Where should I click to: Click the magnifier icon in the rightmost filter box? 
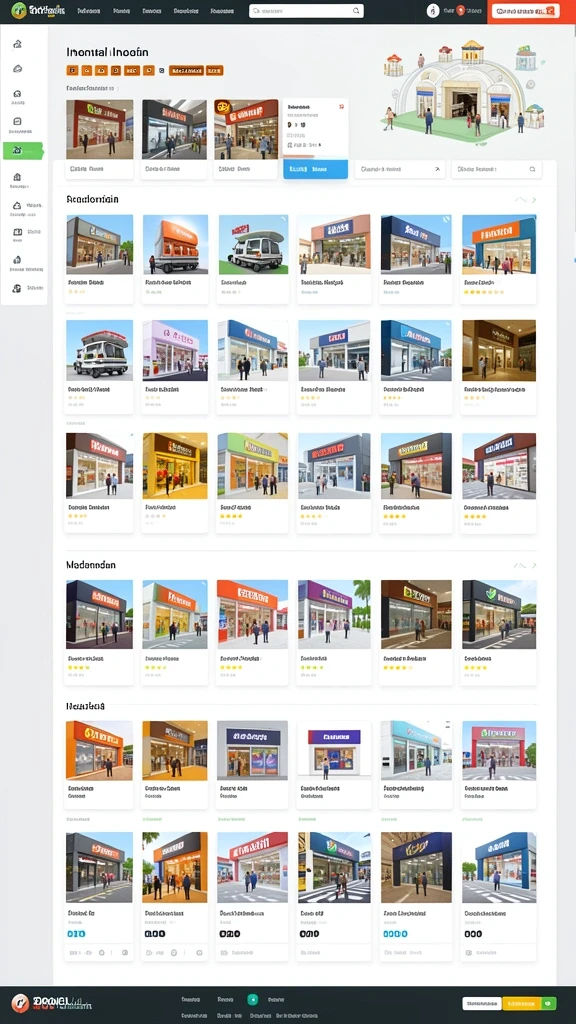click(x=532, y=169)
